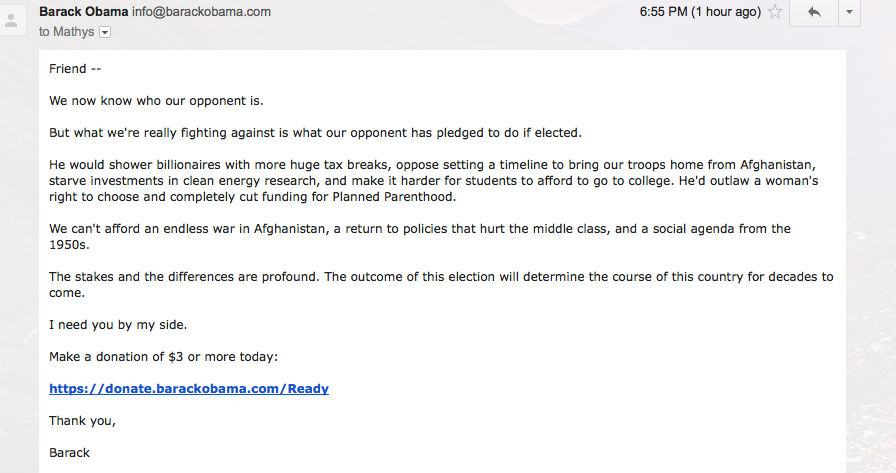This screenshot has height=473, width=896.
Task: Click the 'Barack' signature at the bottom
Action: click(x=69, y=452)
